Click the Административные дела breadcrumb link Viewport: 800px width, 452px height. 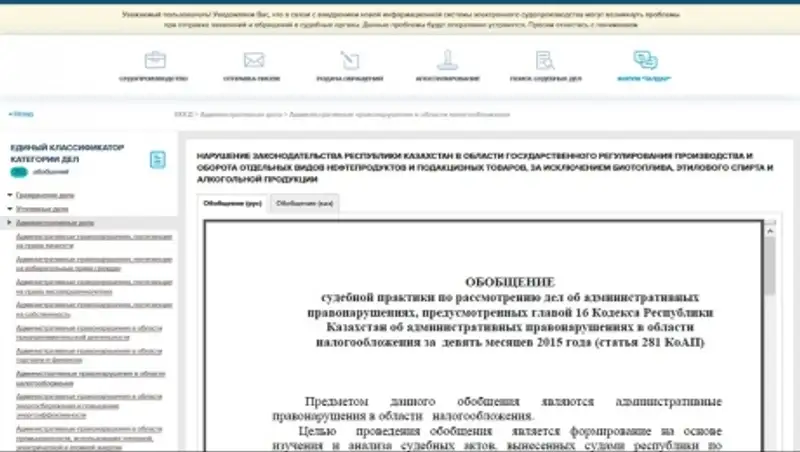click(x=241, y=114)
